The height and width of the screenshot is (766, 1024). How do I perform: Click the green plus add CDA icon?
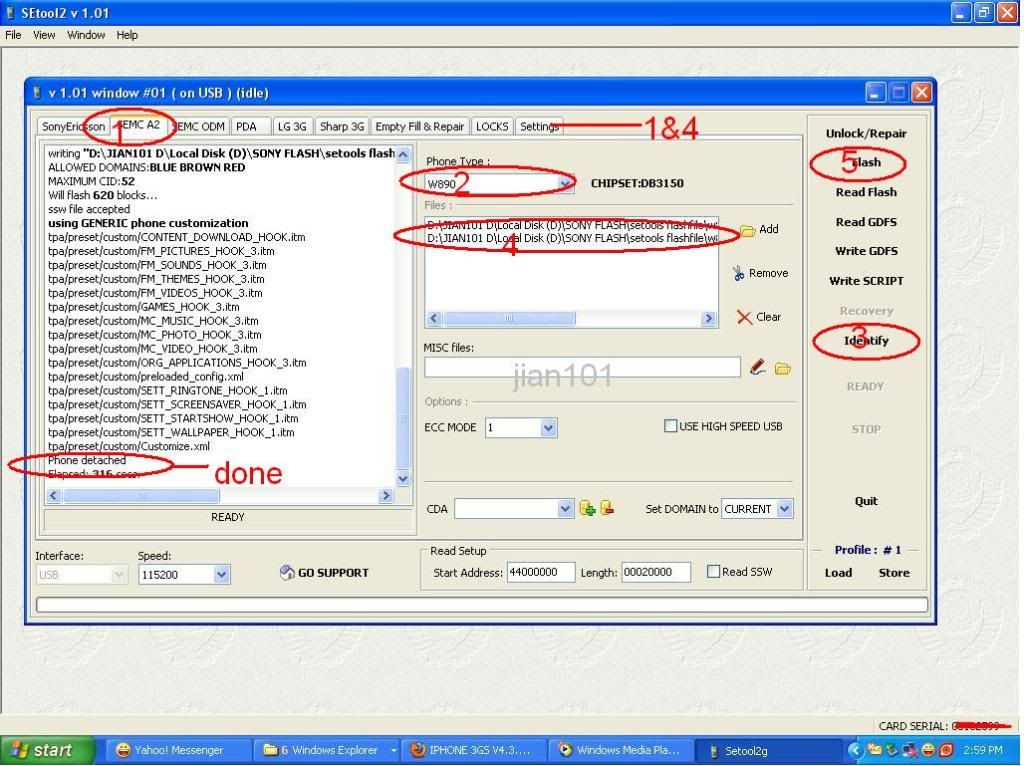click(586, 509)
